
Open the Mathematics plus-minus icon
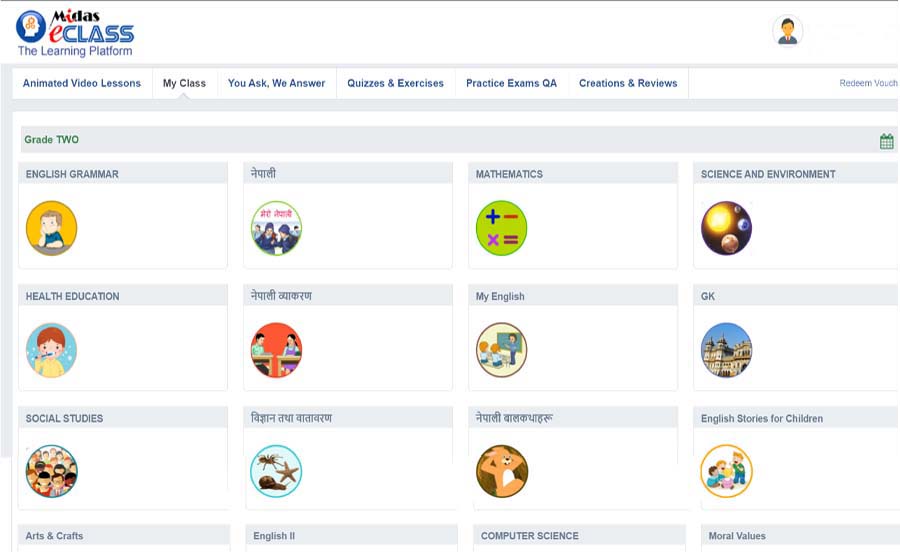click(x=501, y=228)
